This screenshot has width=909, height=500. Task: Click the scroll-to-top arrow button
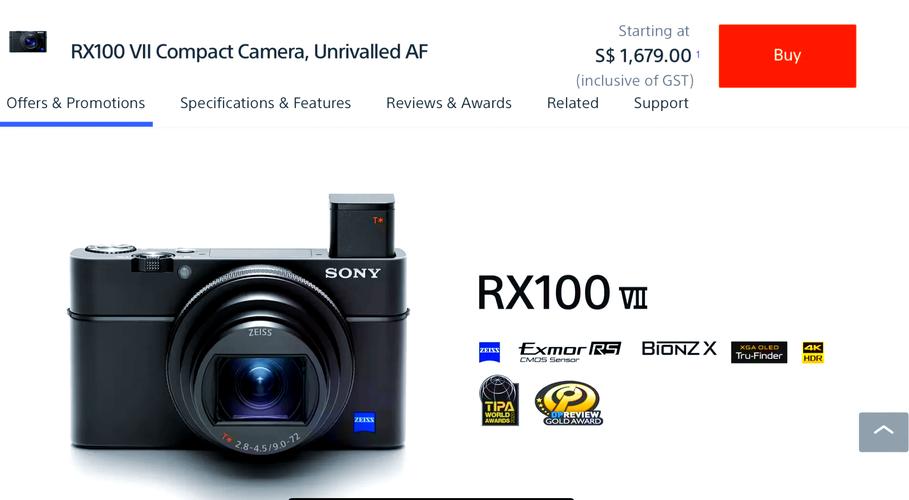pyautogui.click(x=883, y=432)
